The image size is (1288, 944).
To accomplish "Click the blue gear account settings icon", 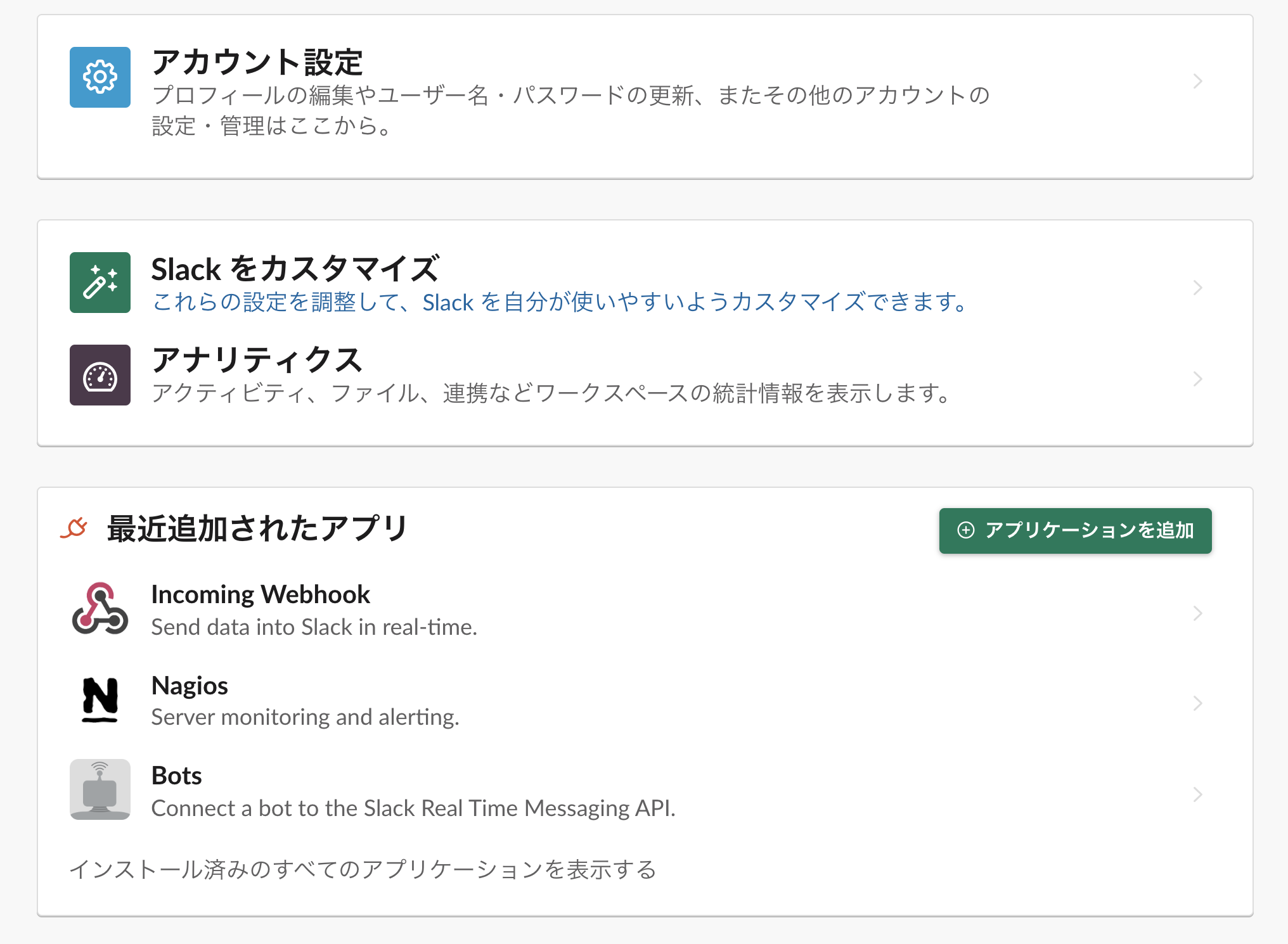I will 100,77.
